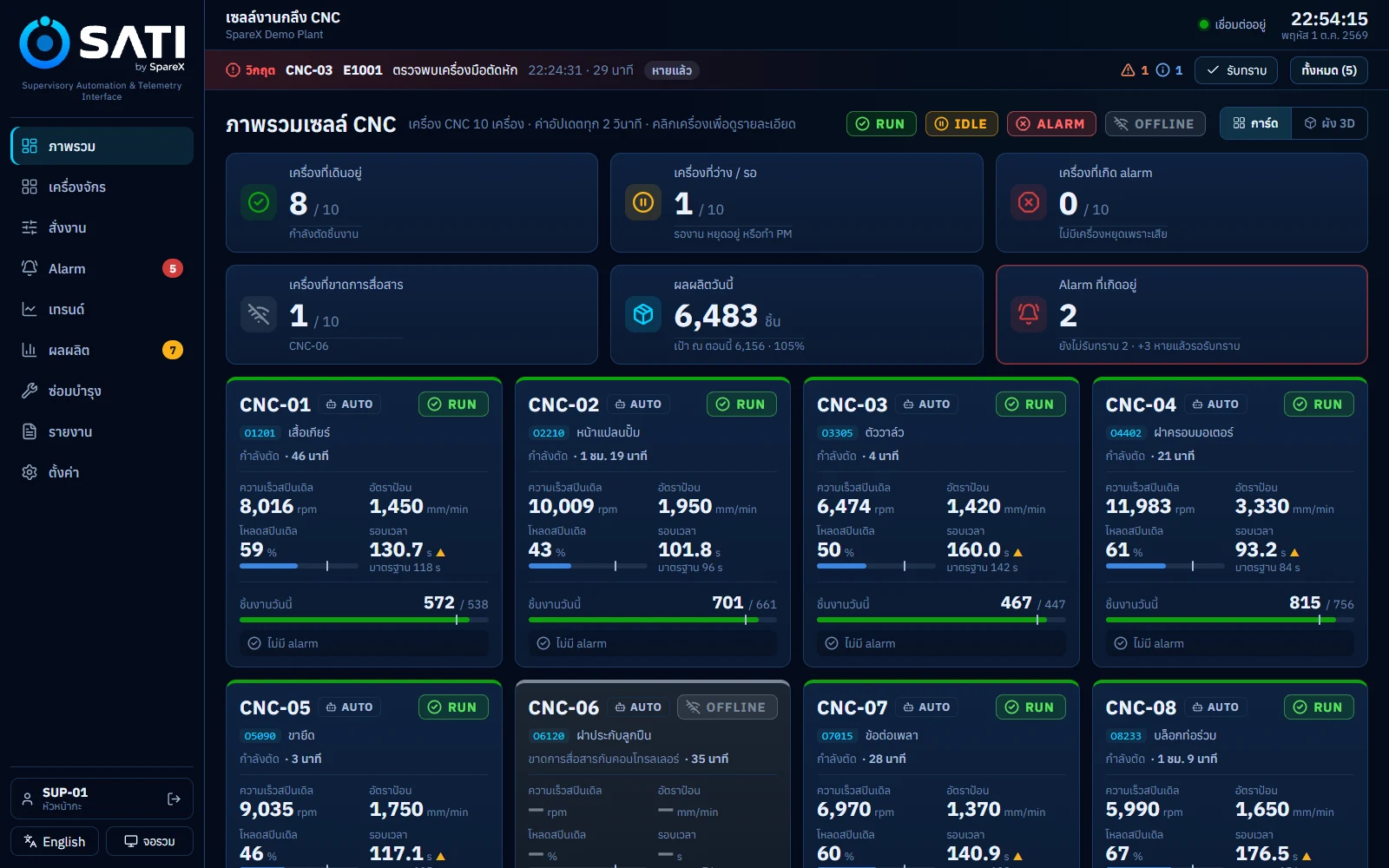Open the ภาพรวม overview menu item
1389x868 pixels.
tap(102, 146)
